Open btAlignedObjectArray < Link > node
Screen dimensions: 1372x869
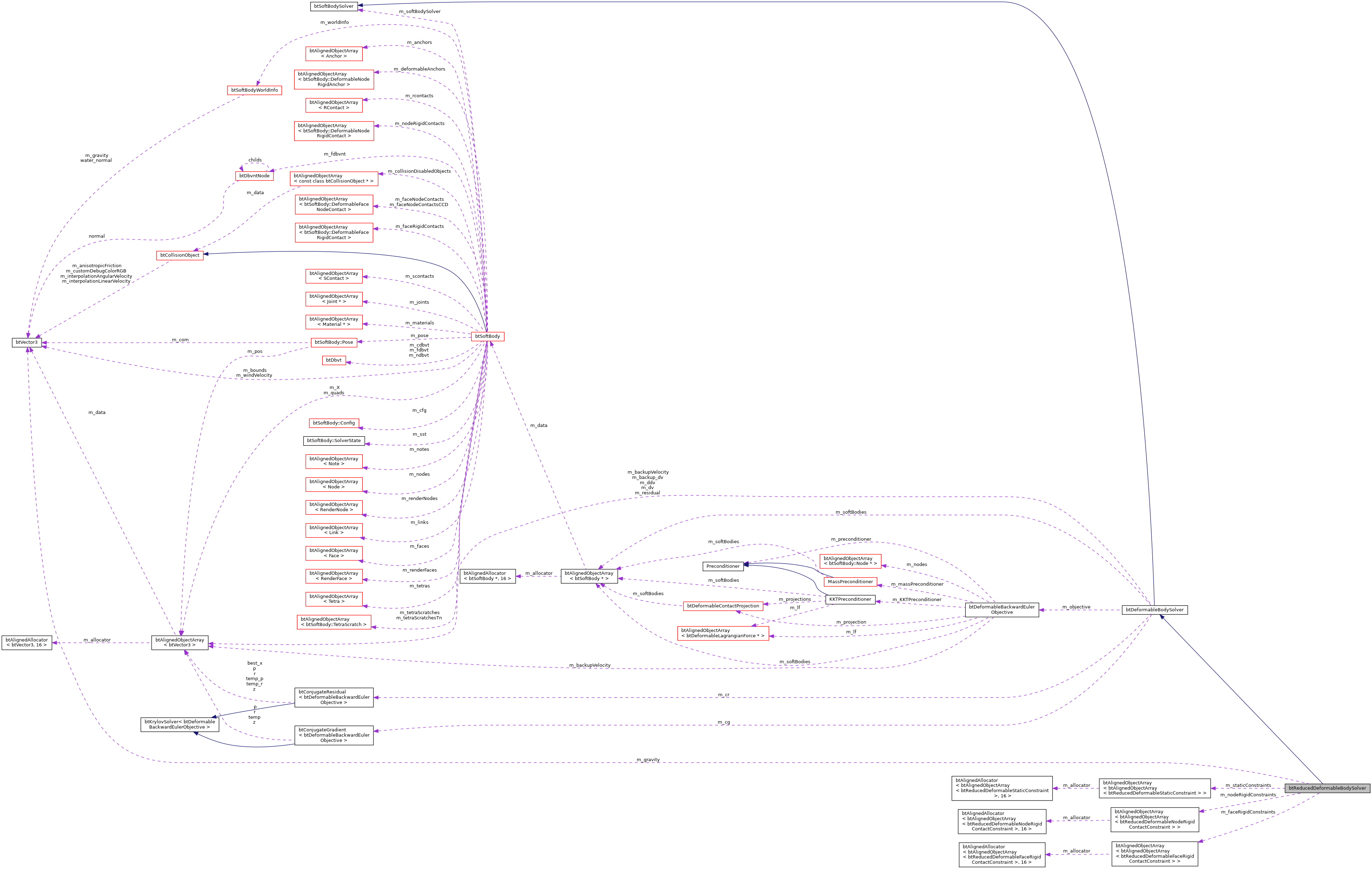coord(334,530)
